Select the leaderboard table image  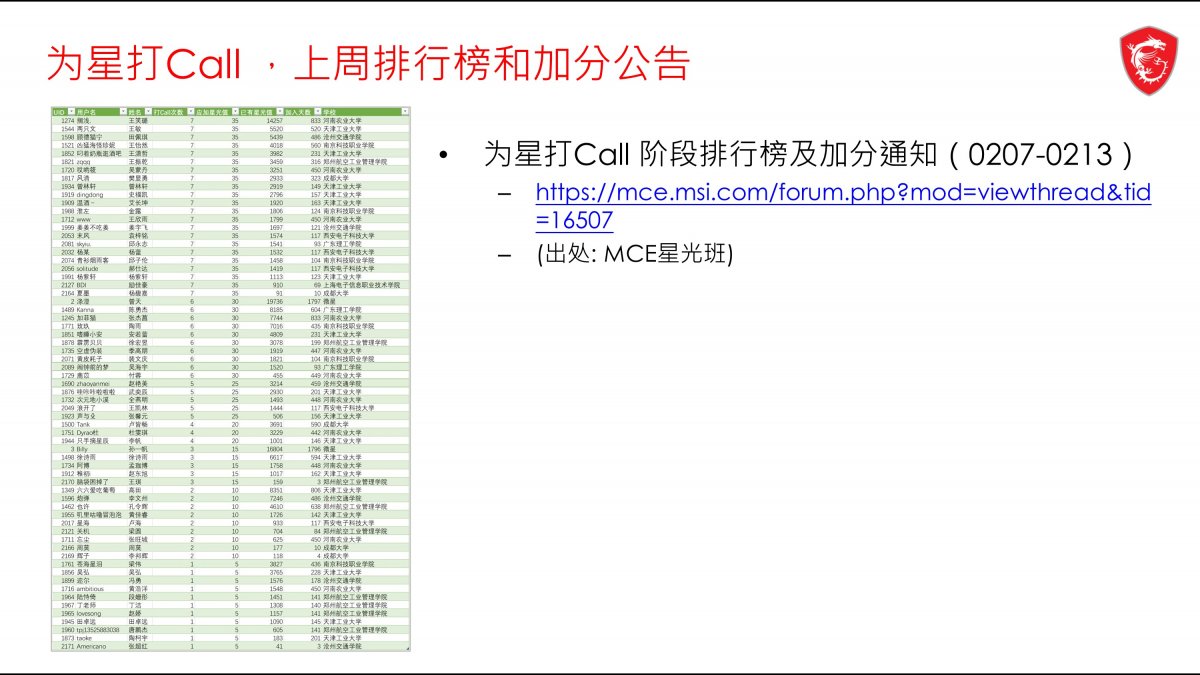coord(230,378)
